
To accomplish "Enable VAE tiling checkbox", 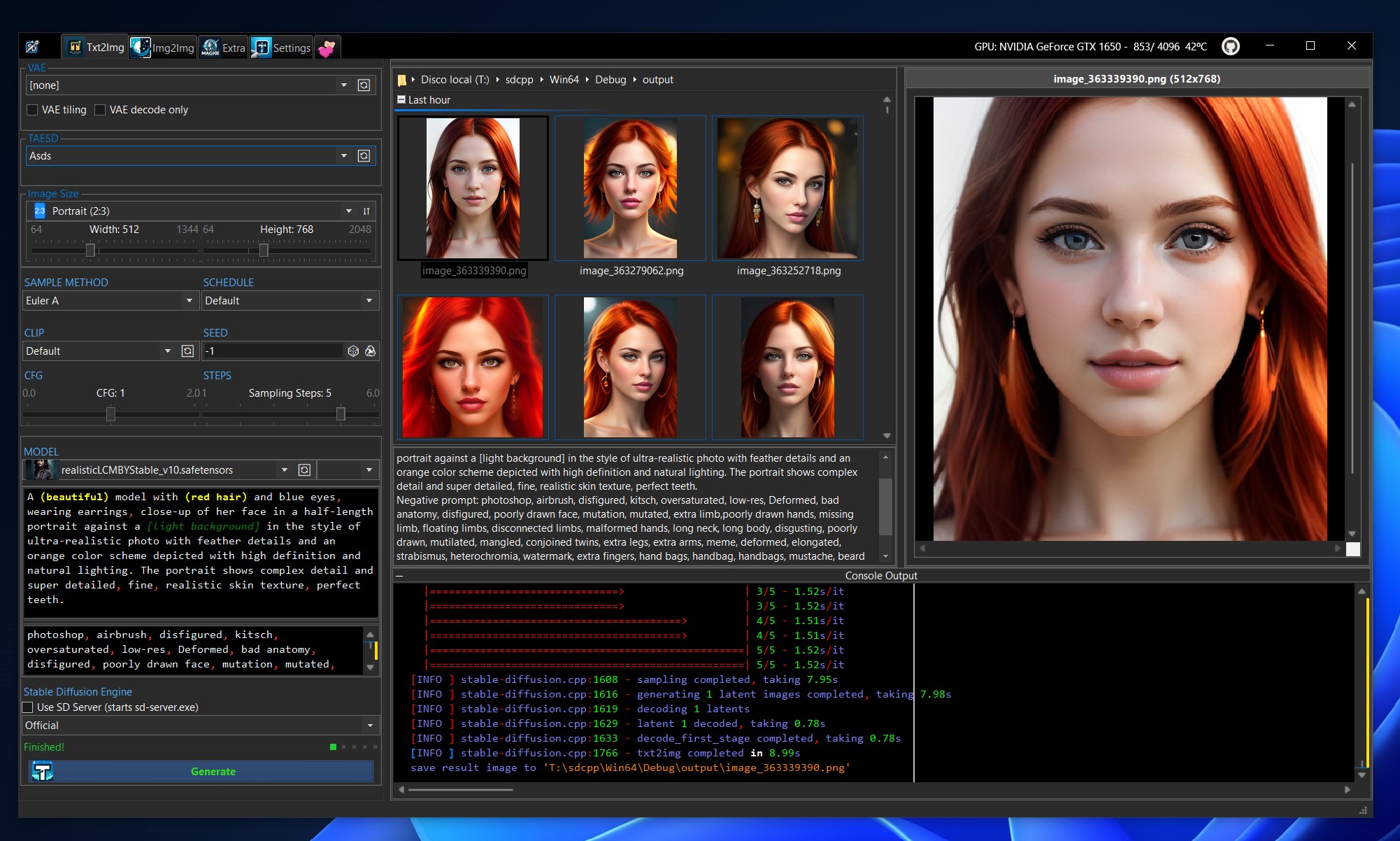I will [32, 110].
